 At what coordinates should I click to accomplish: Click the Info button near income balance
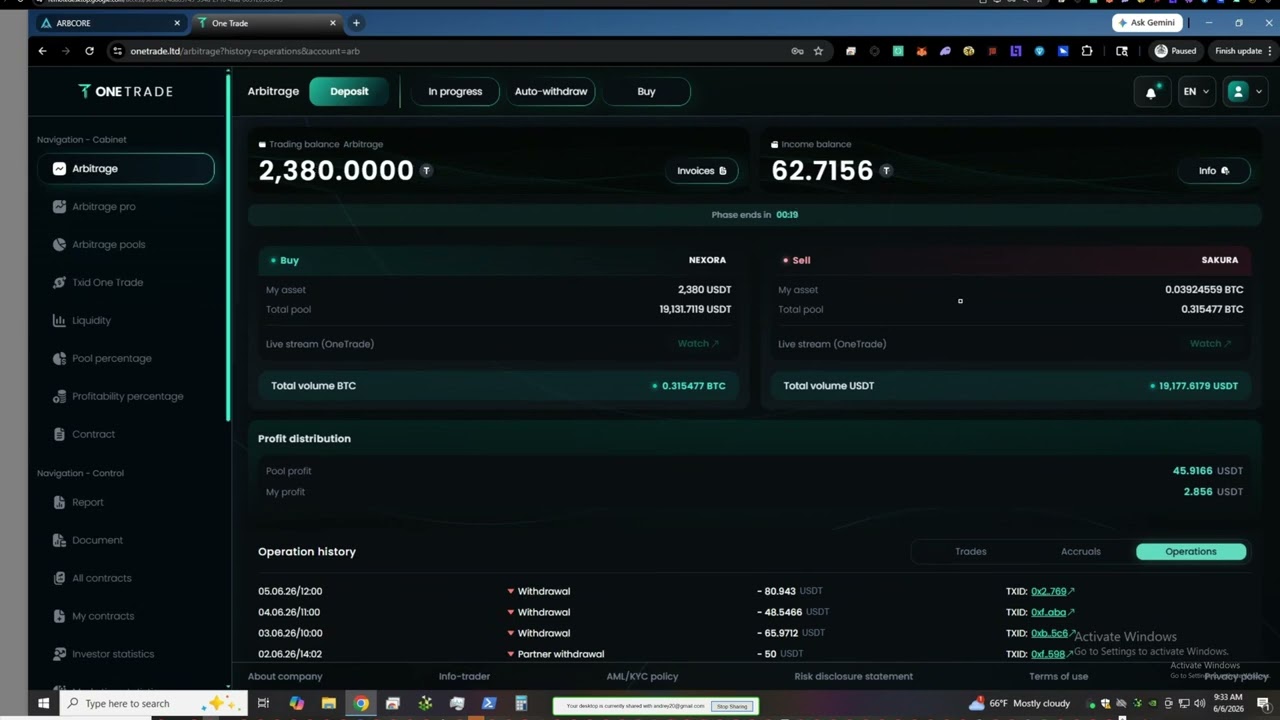1214,170
